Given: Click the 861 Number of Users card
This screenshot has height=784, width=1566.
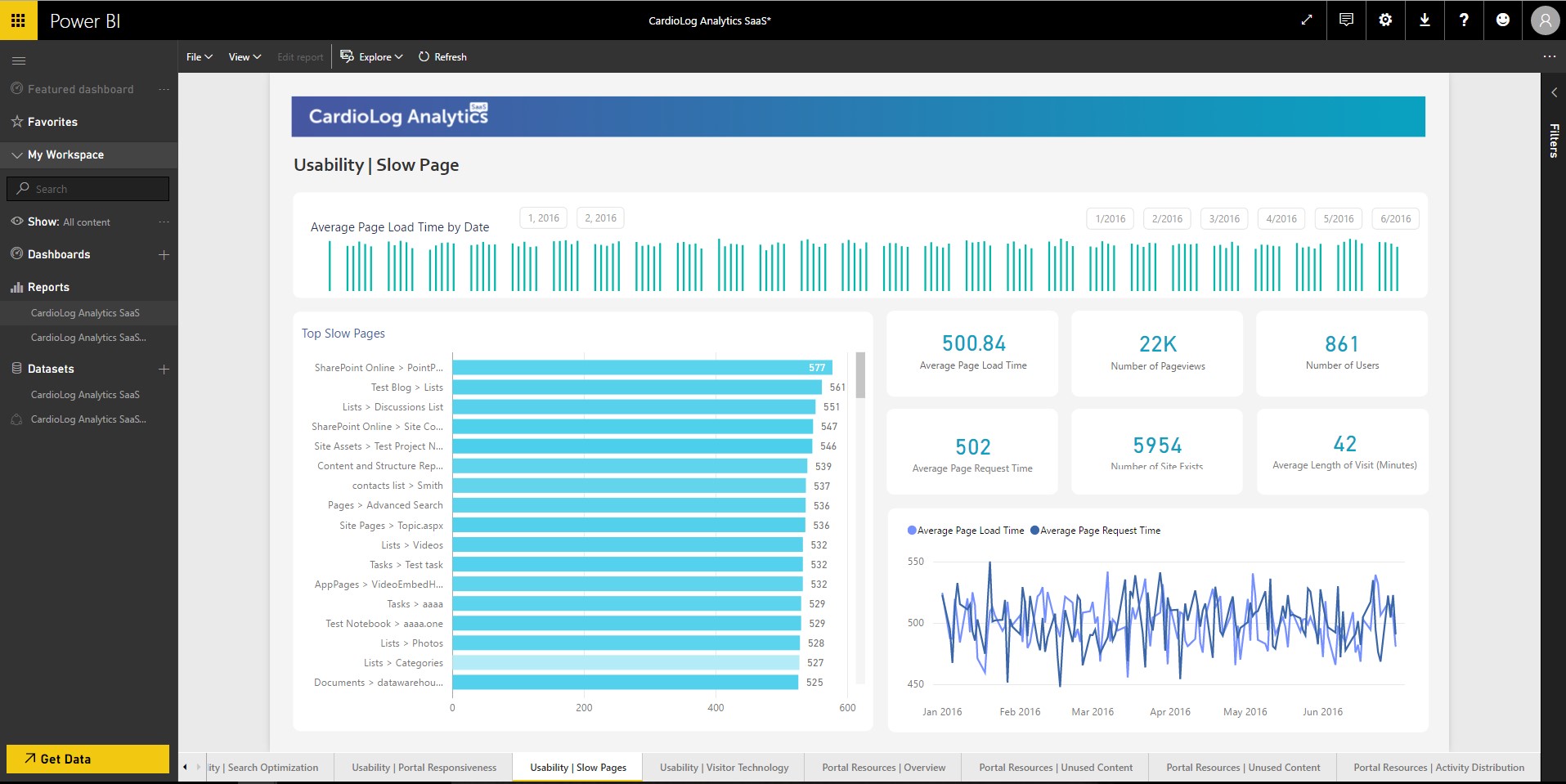Looking at the screenshot, I should pos(1342,353).
